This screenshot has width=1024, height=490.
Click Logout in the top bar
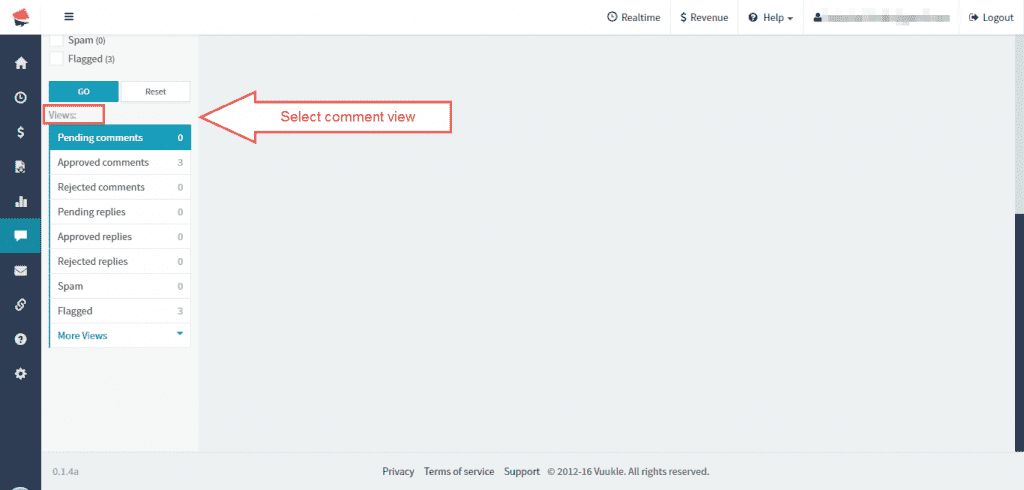(991, 17)
